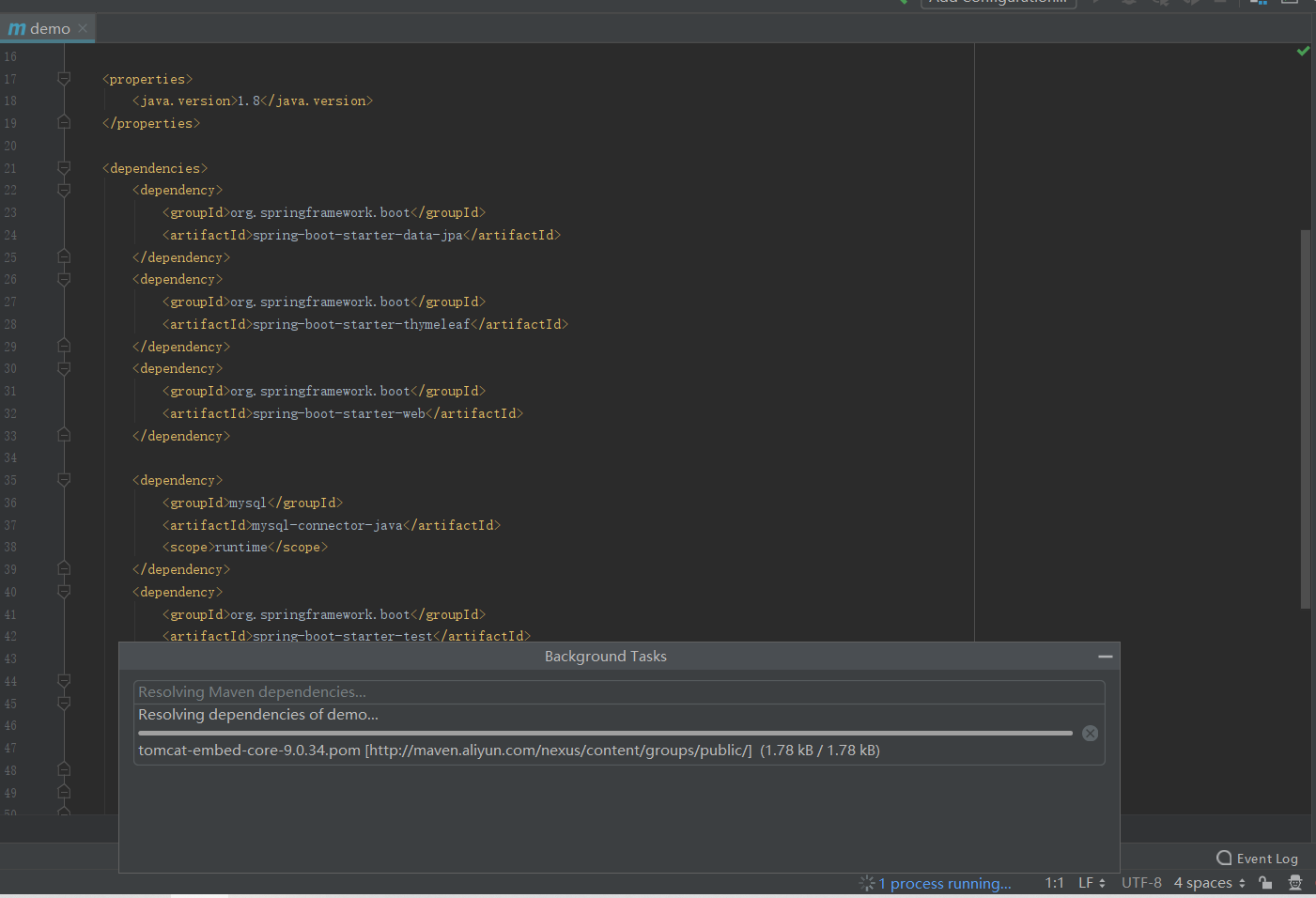Viewport: 1316px width, 898px height.
Task: Collapse the properties block on line 17
Action: pos(64,79)
